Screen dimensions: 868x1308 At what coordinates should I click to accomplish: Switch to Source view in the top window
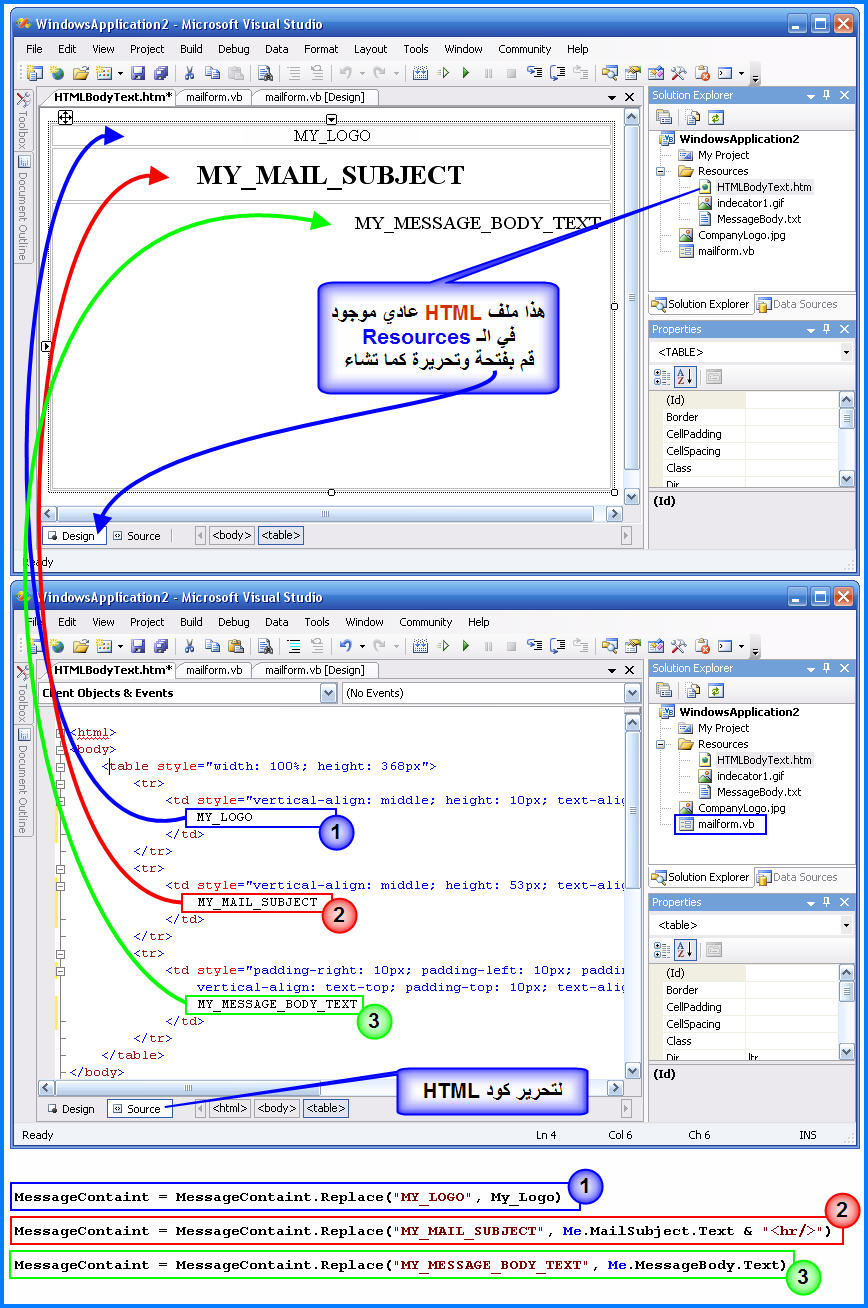tap(136, 536)
